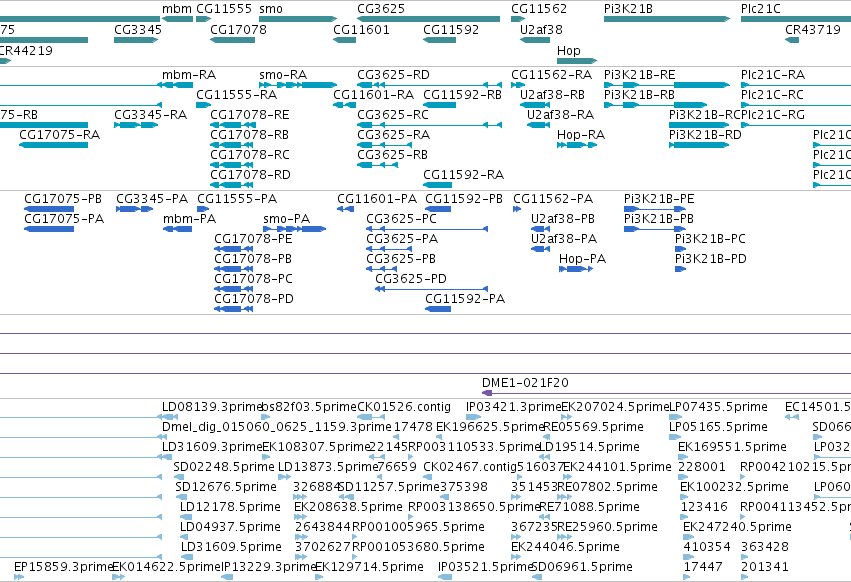
Task: Click the "Hop-PA" protein label
Action: click(x=582, y=259)
